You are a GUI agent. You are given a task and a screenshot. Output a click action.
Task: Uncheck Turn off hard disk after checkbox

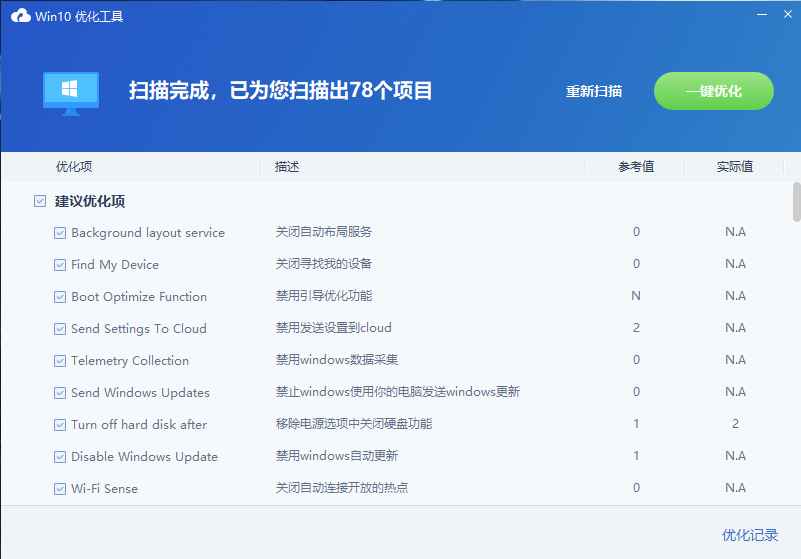[60, 425]
